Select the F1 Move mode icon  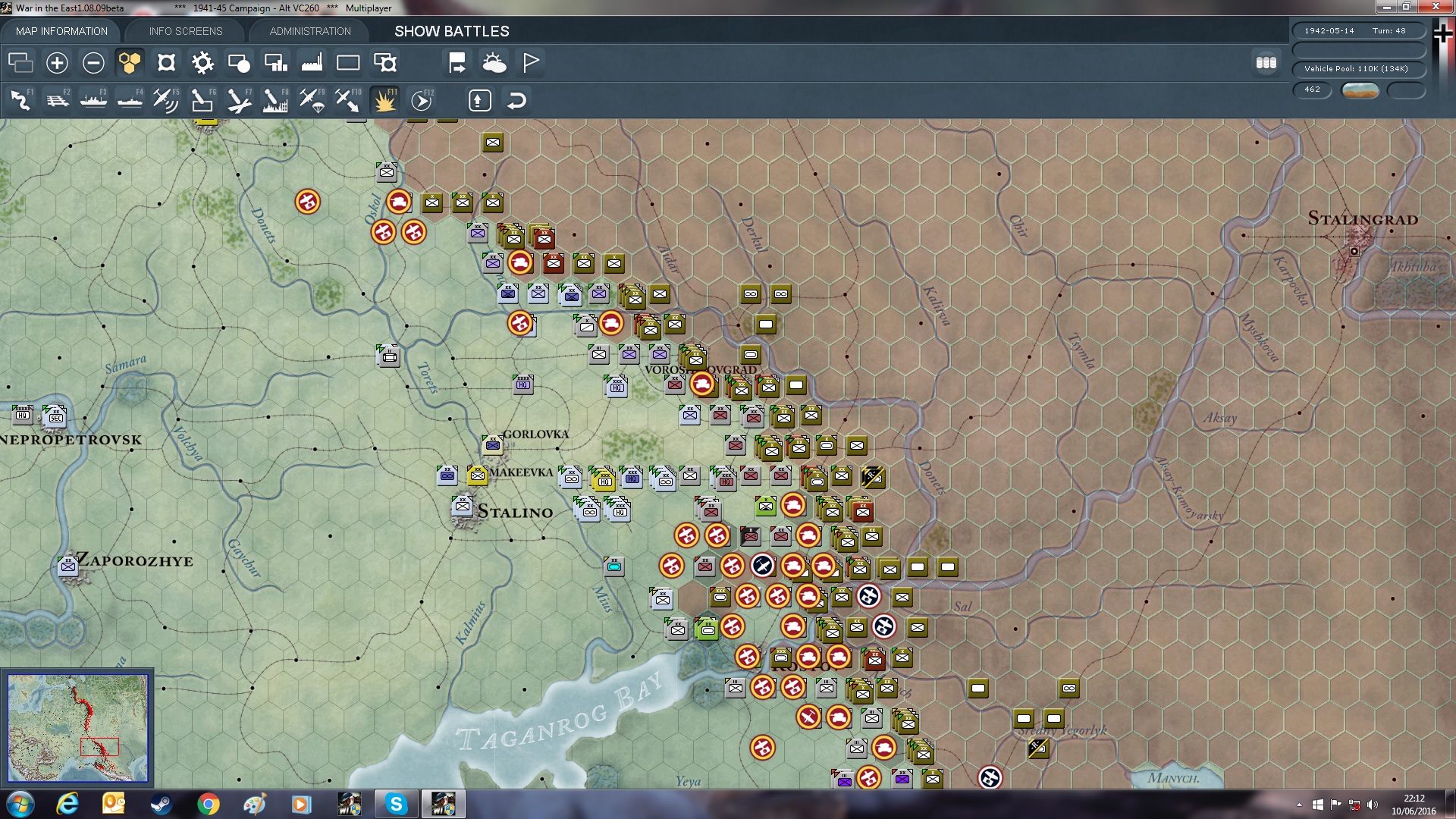pos(20,100)
